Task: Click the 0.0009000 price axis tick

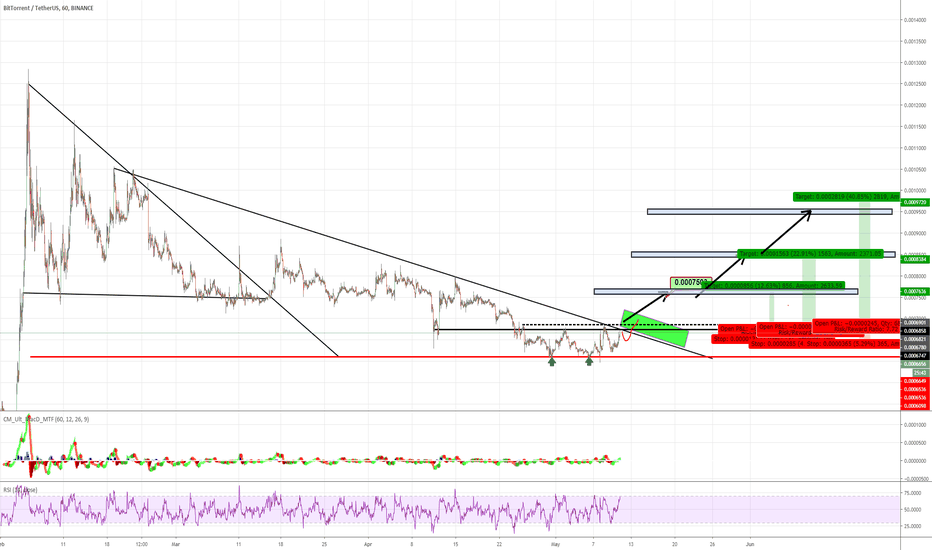Action: click(915, 234)
